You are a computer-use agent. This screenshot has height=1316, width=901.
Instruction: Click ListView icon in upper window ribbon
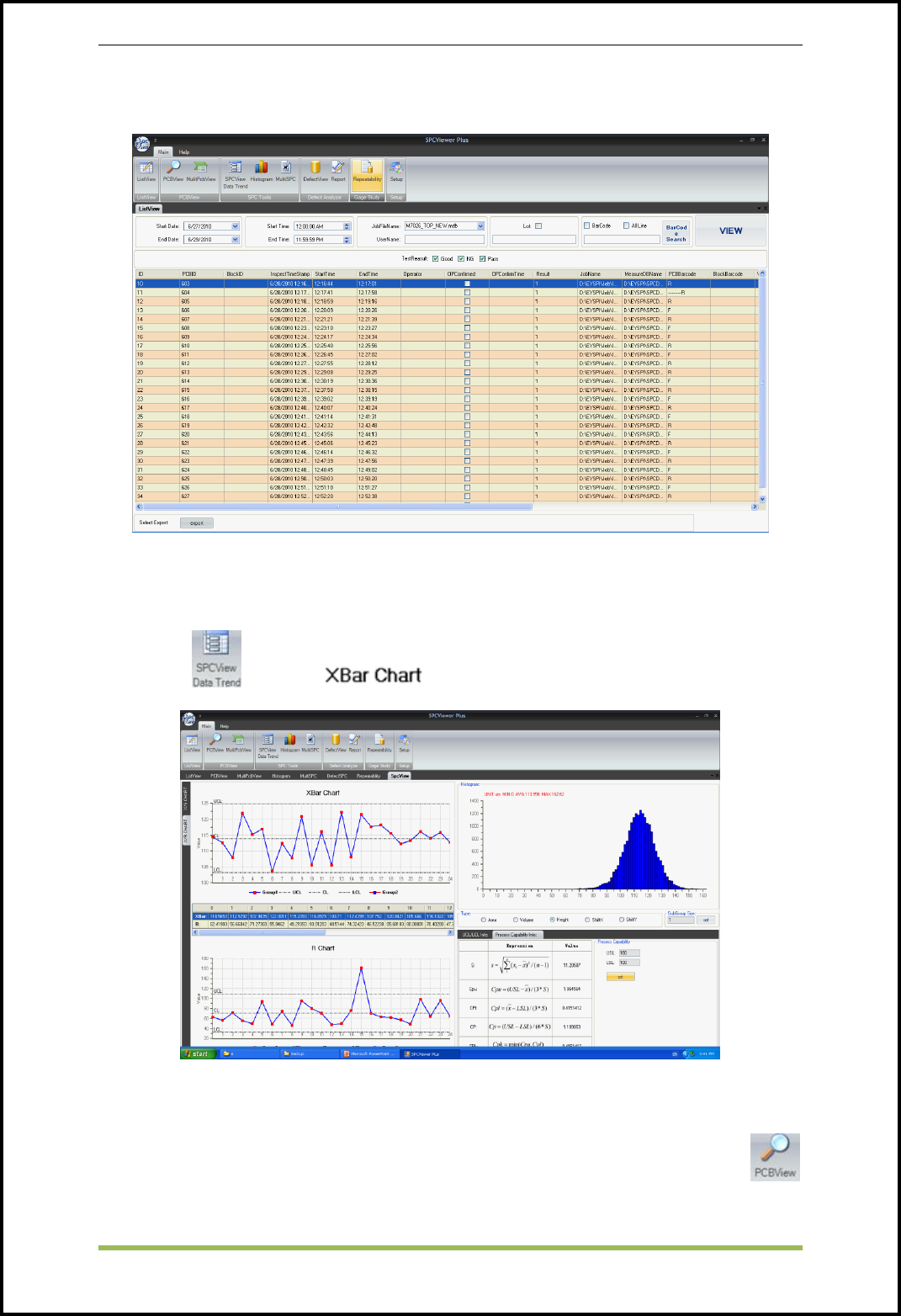146,172
